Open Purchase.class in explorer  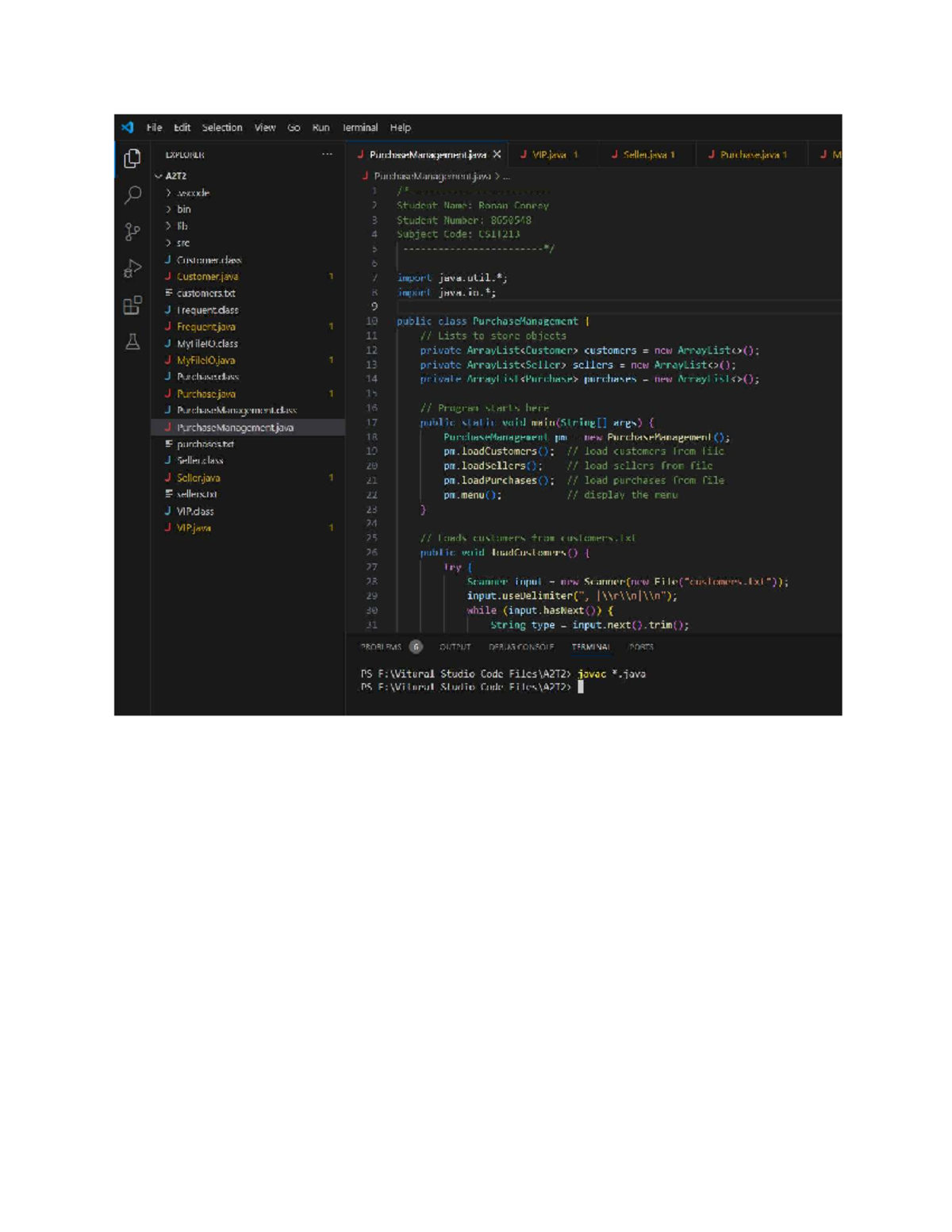(248, 377)
